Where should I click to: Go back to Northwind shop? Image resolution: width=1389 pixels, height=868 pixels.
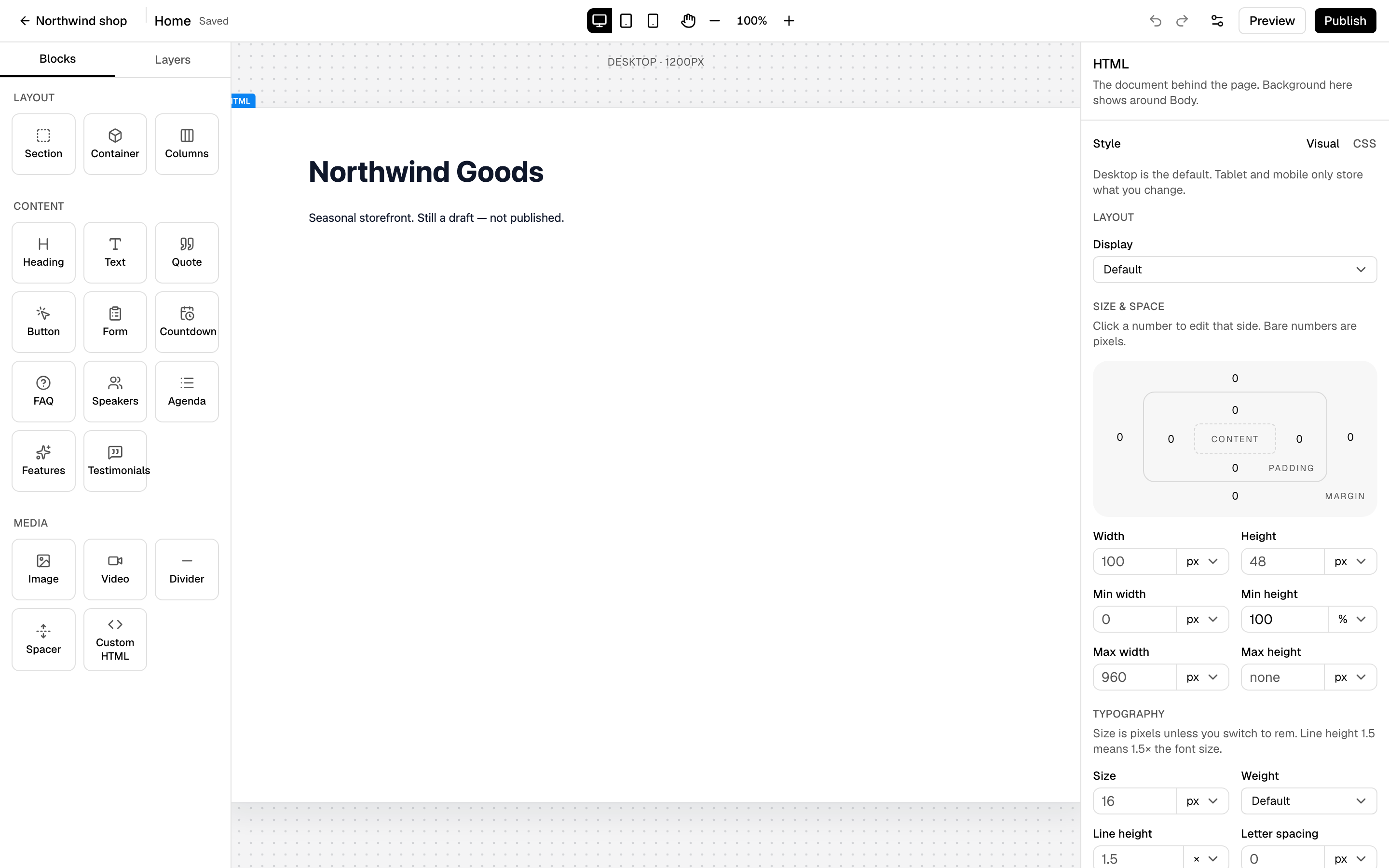(x=73, y=21)
